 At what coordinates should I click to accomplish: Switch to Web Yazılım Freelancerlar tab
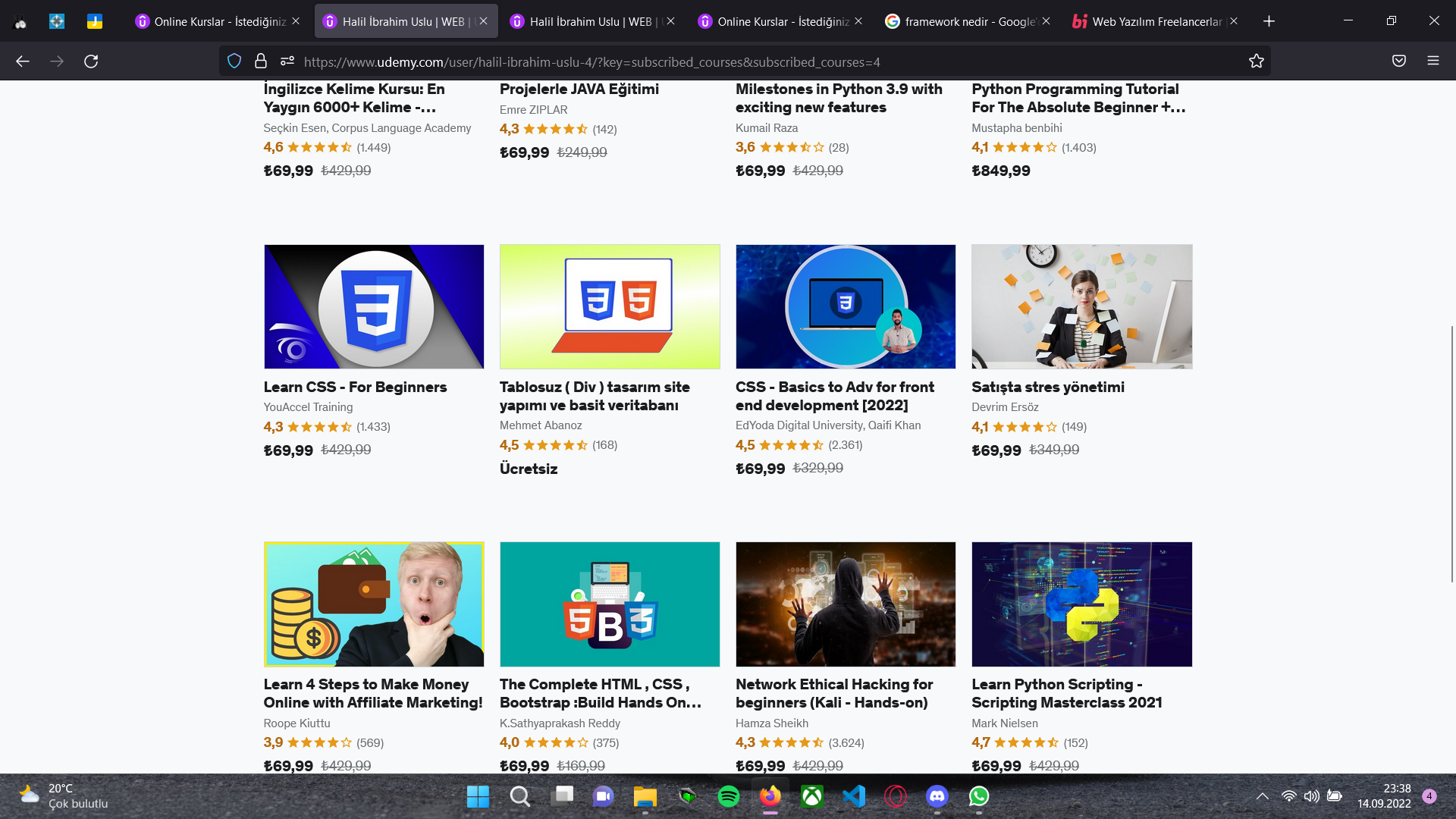tap(1156, 21)
